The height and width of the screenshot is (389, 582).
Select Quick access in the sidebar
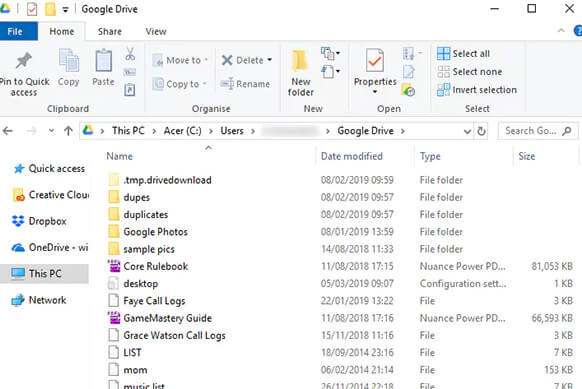coord(49,169)
